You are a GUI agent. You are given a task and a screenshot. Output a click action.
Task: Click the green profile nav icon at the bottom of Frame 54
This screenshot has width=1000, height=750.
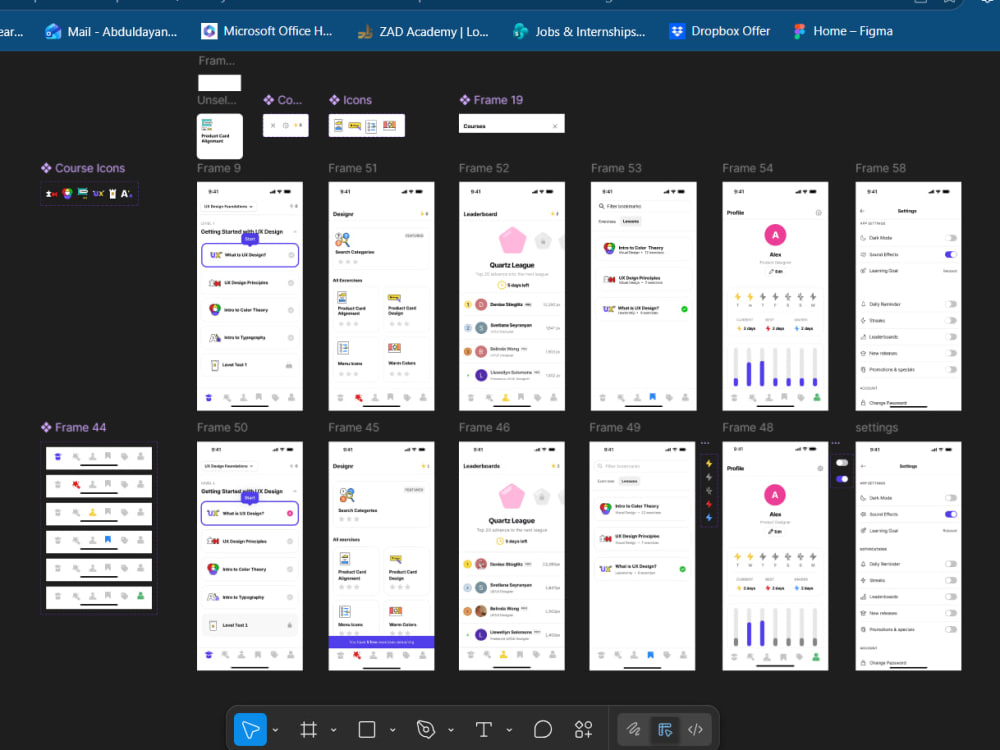tap(816, 397)
